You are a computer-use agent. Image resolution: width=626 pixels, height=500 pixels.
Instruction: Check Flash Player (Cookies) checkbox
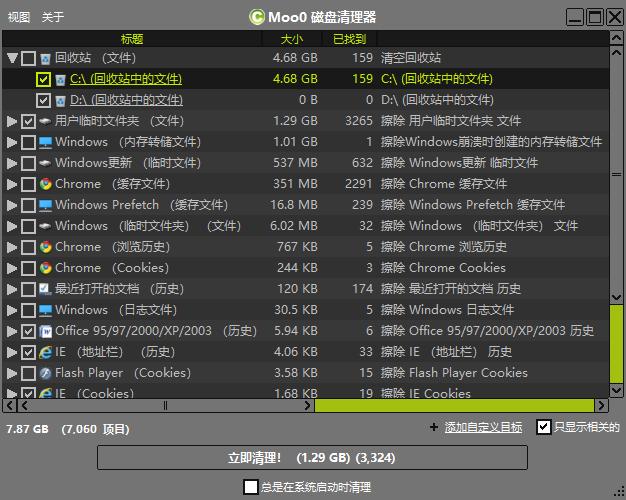point(28,373)
